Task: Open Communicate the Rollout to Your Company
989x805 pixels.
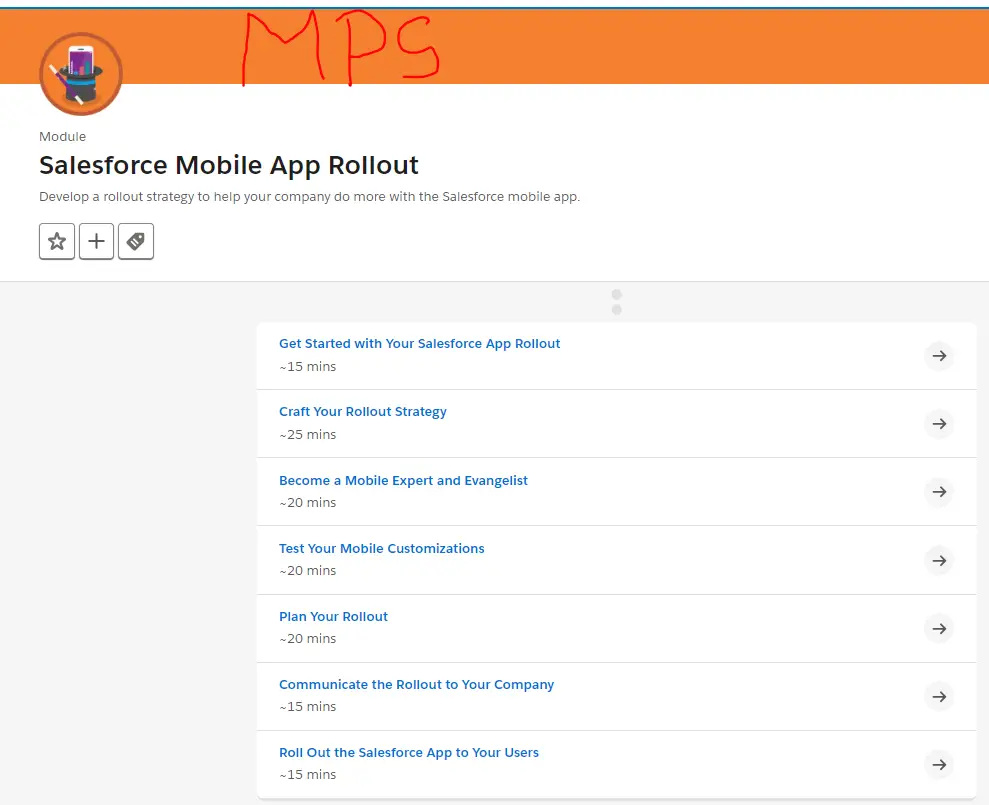Action: pos(416,685)
